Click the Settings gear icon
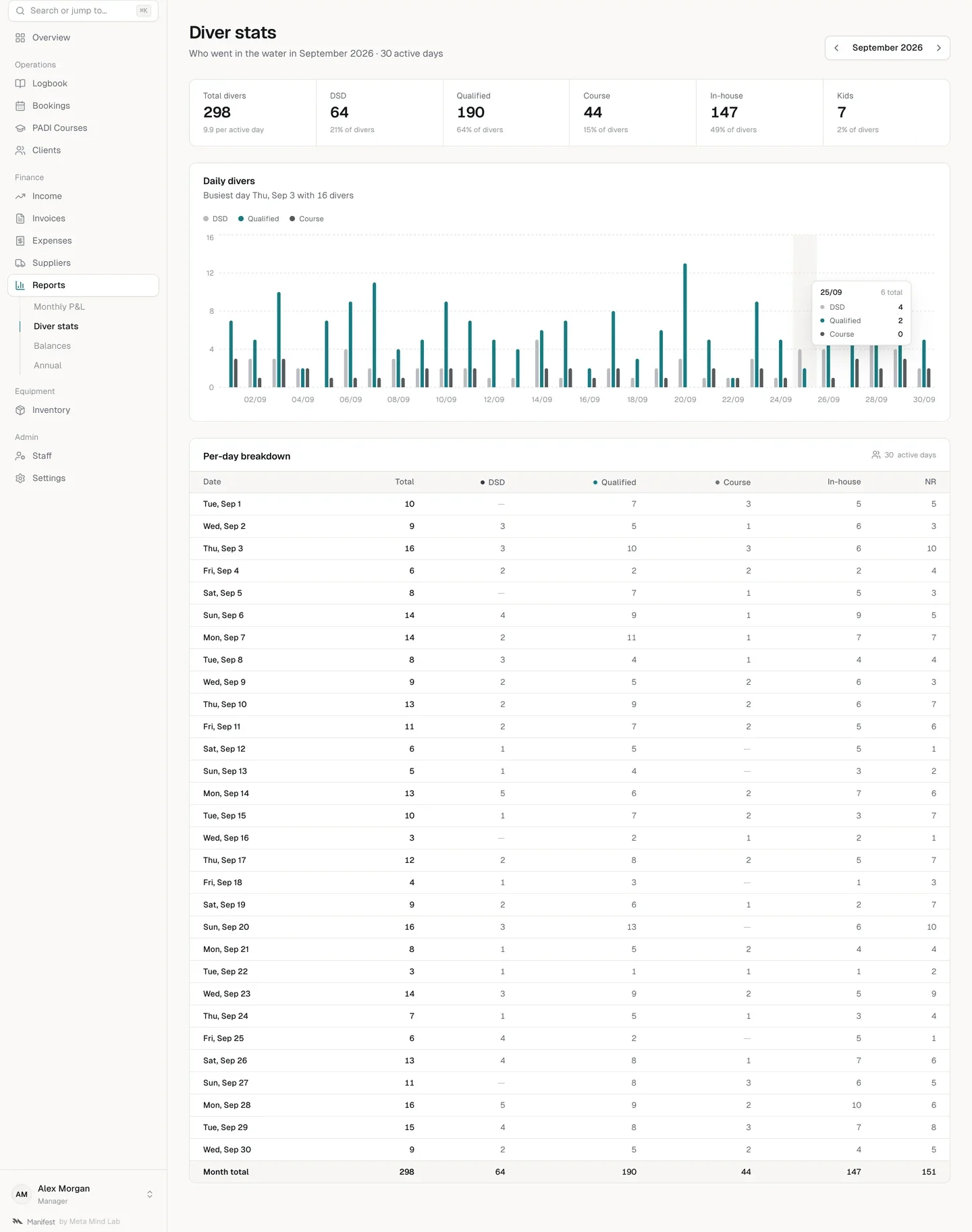This screenshot has height=1232, width=972. coord(20,478)
